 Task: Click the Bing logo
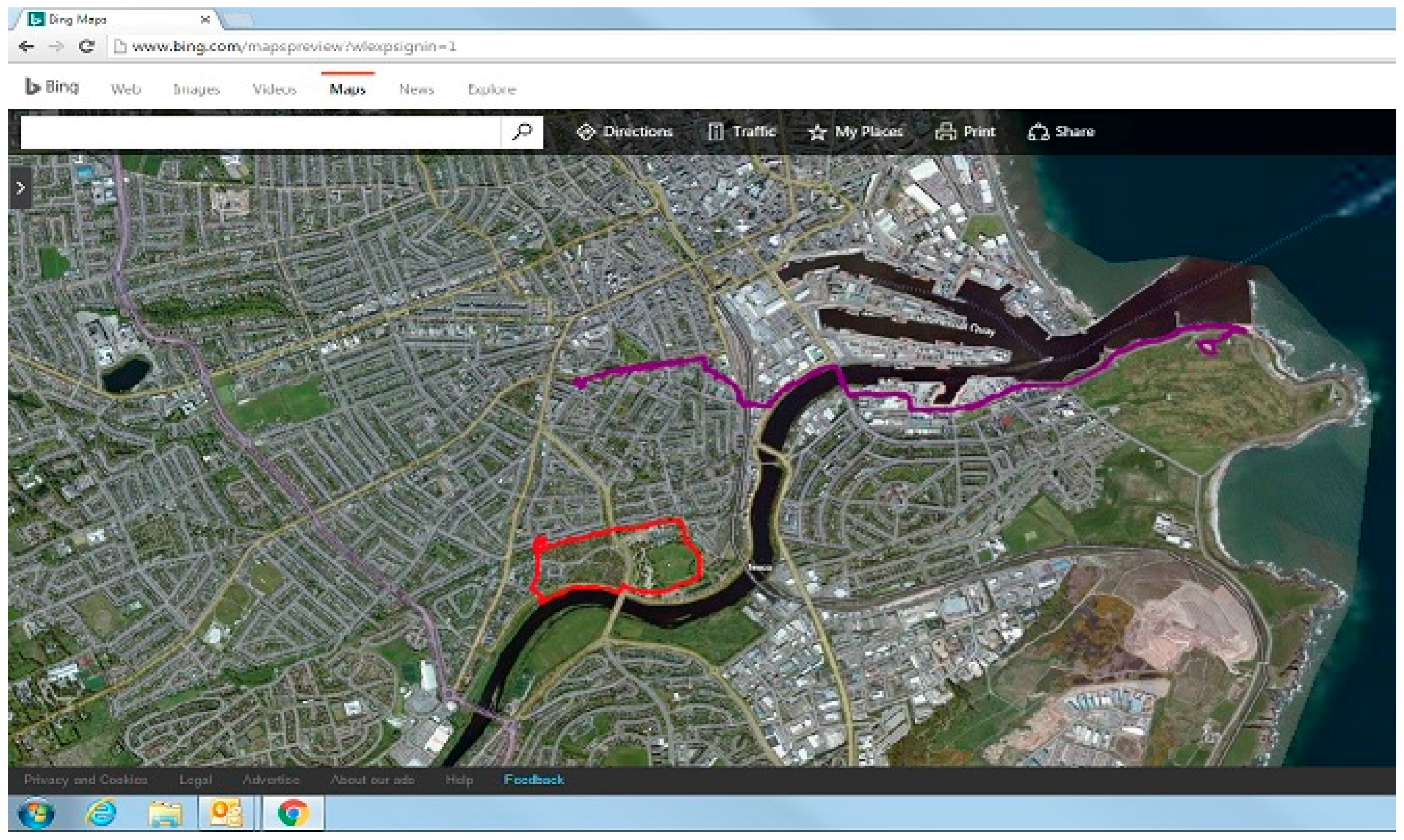click(52, 87)
